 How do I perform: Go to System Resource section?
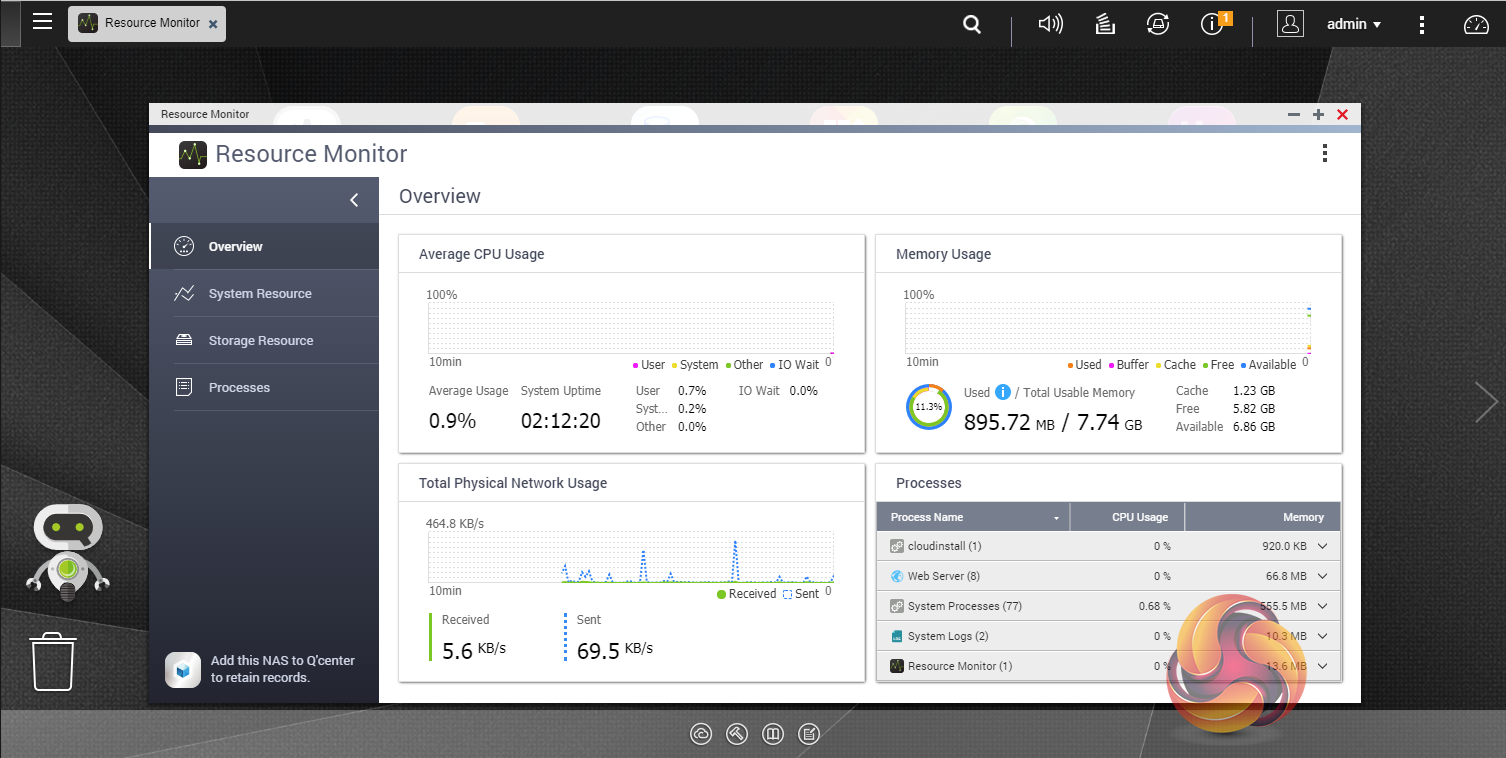point(260,294)
